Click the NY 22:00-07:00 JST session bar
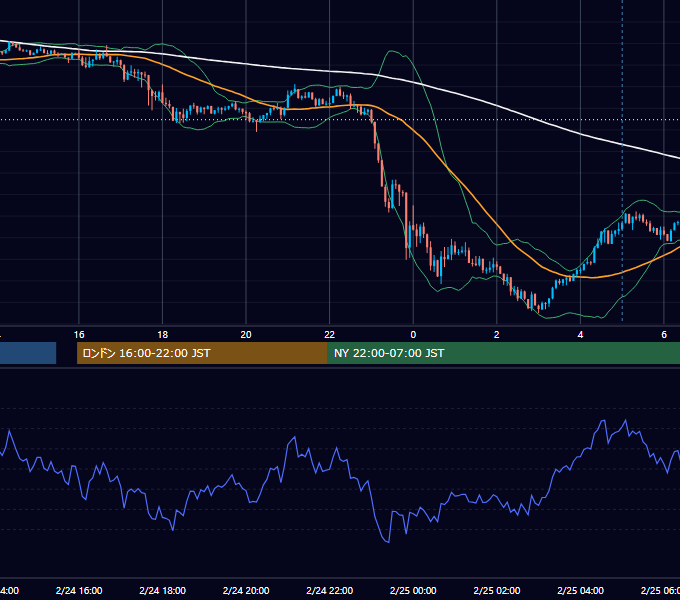The width and height of the screenshot is (680, 600). [503, 353]
